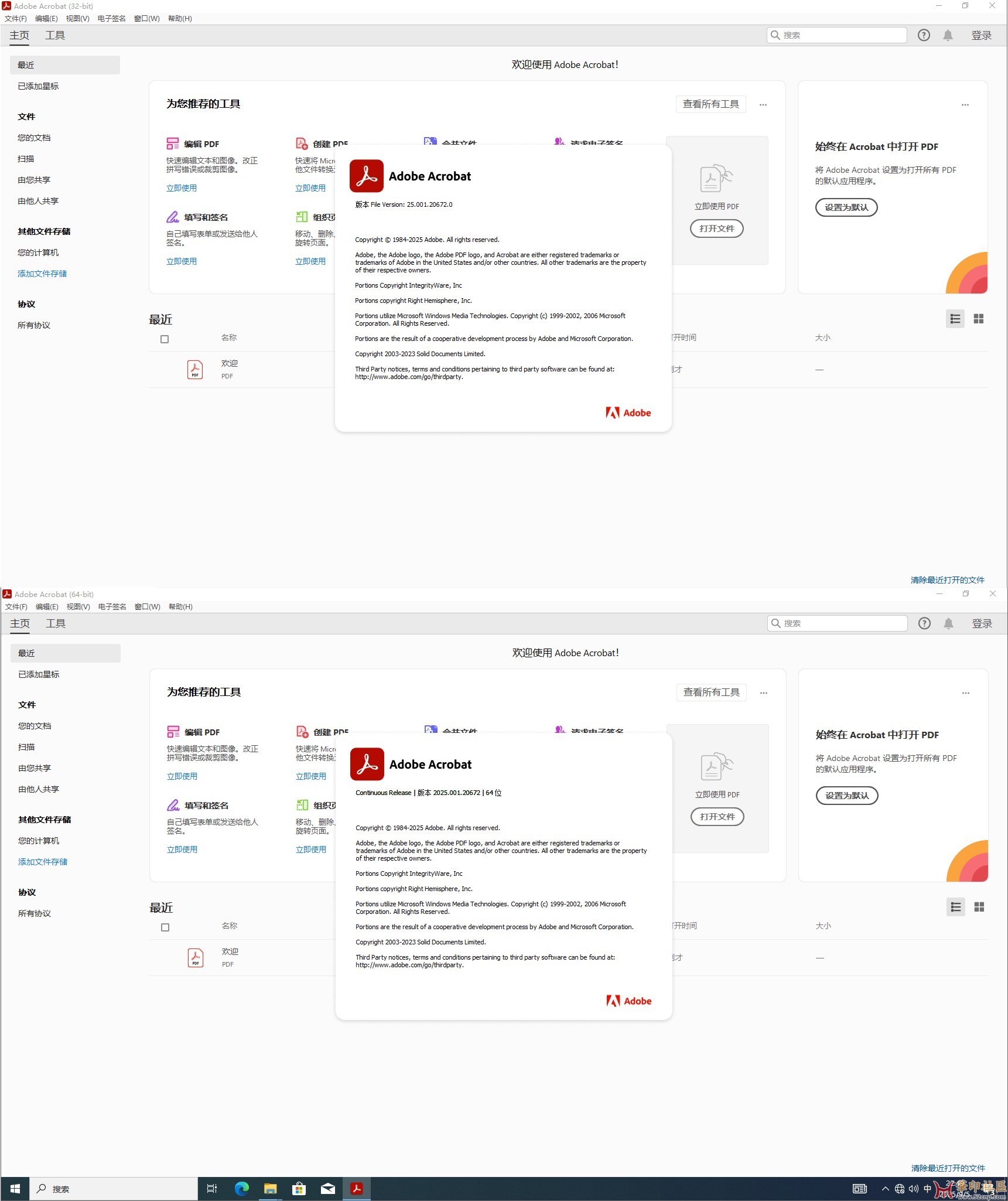The height and width of the screenshot is (1201, 1008).
Task: Switch to list view in 64-bit window
Action: [956, 907]
